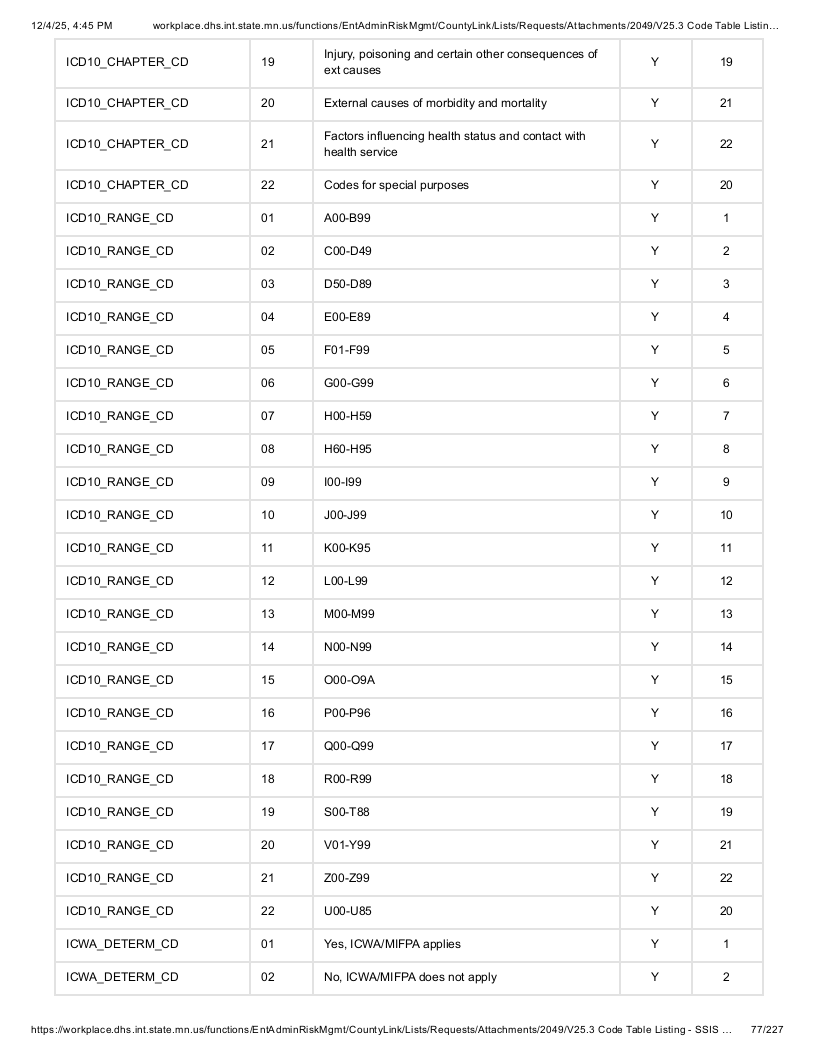Select the S00-T88 range cell

tap(466, 812)
